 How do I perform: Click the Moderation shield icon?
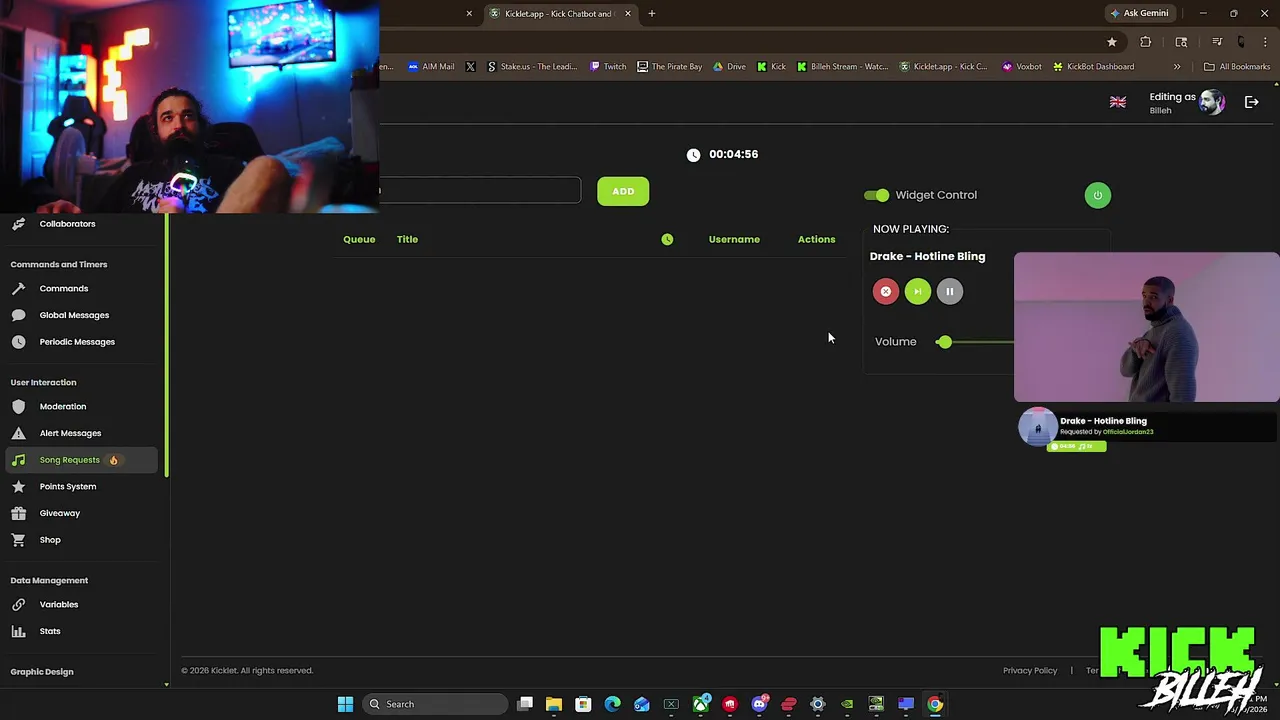(18, 407)
